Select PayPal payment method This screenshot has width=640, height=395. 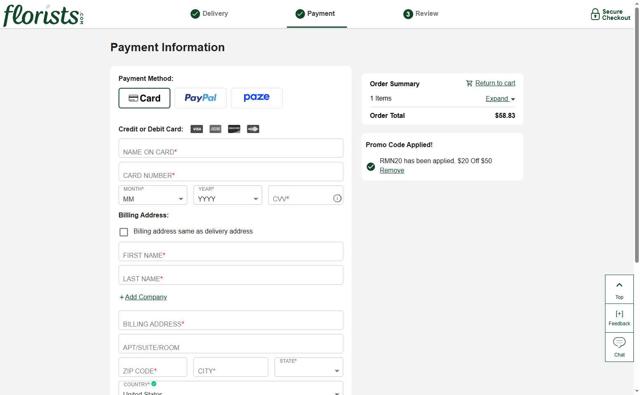pos(200,98)
